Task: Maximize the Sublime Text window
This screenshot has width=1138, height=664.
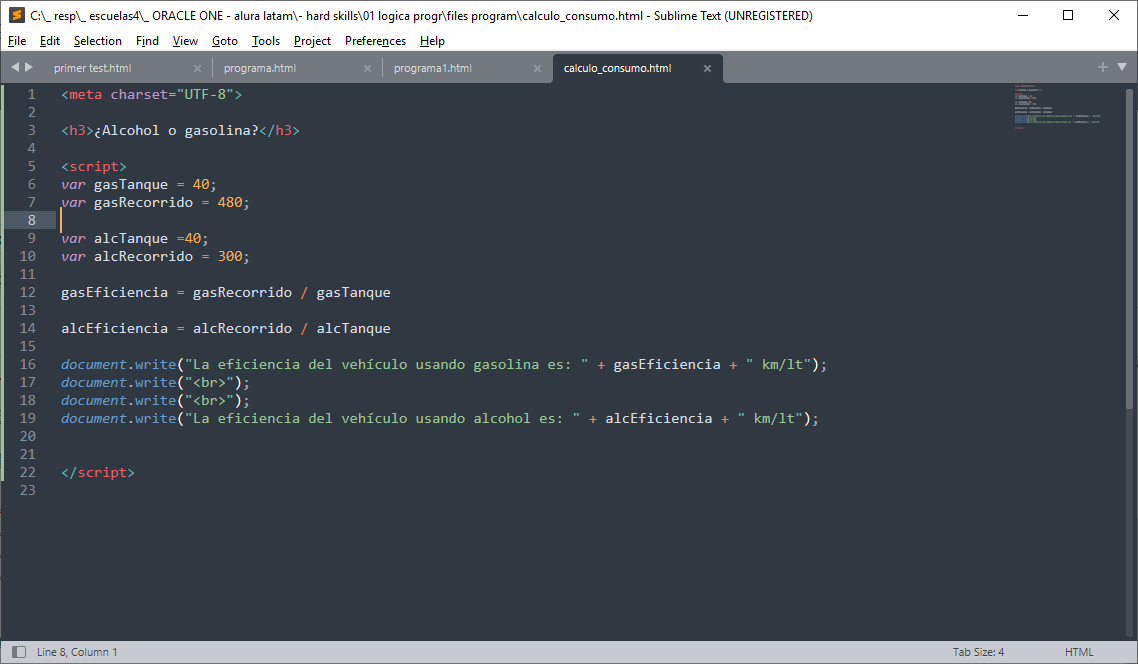Action: [x=1068, y=15]
